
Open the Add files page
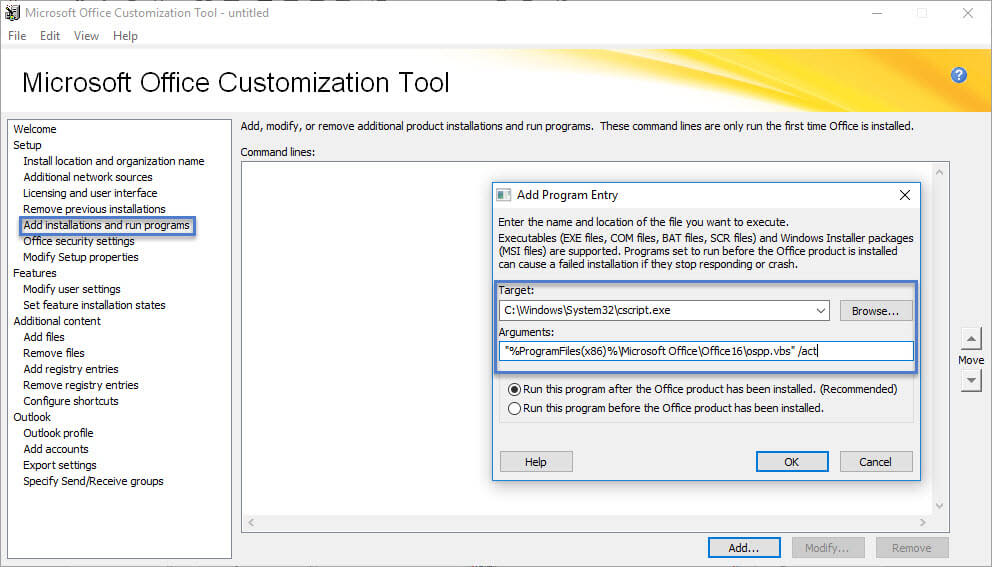[44, 337]
